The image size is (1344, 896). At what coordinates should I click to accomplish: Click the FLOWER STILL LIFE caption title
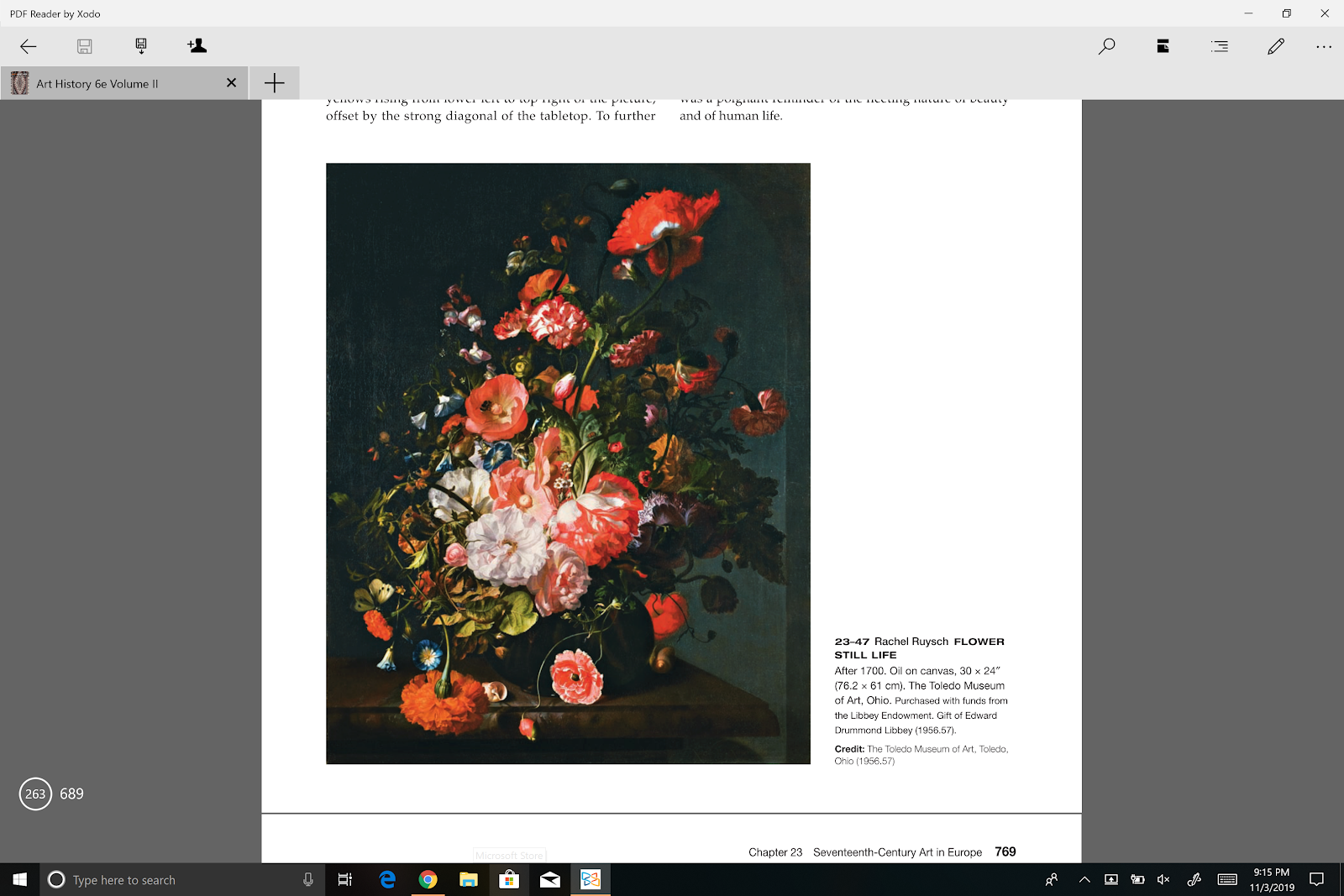pos(919,648)
